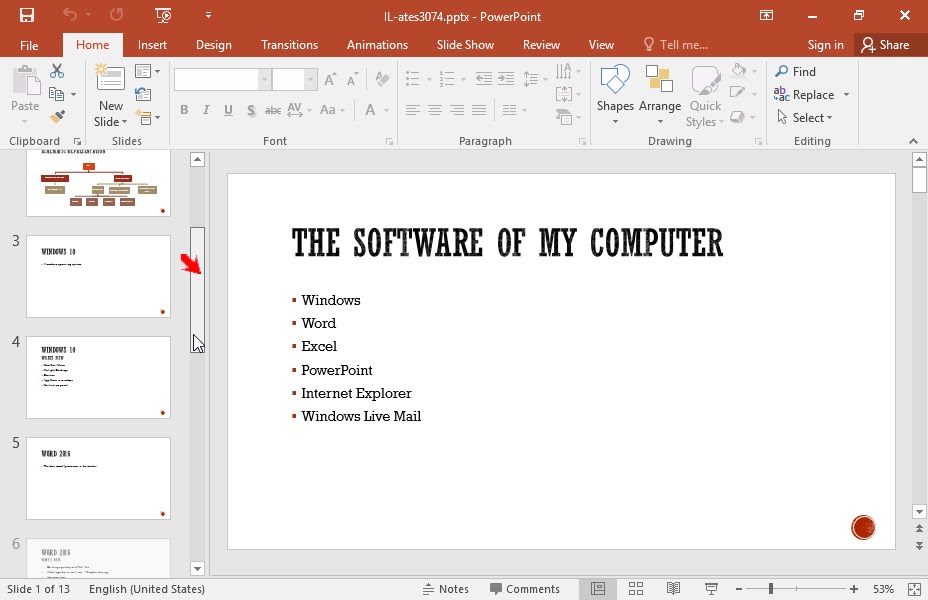Save the presentation with the floppy disk icon
The image size is (928, 600).
(27, 15)
